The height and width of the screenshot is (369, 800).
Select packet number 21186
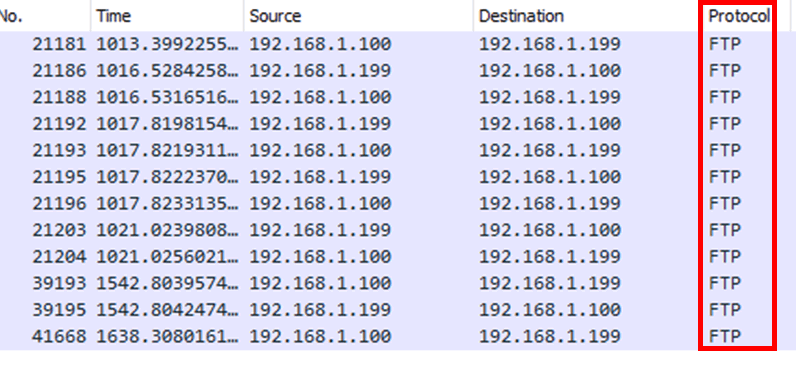pyautogui.click(x=400, y=70)
